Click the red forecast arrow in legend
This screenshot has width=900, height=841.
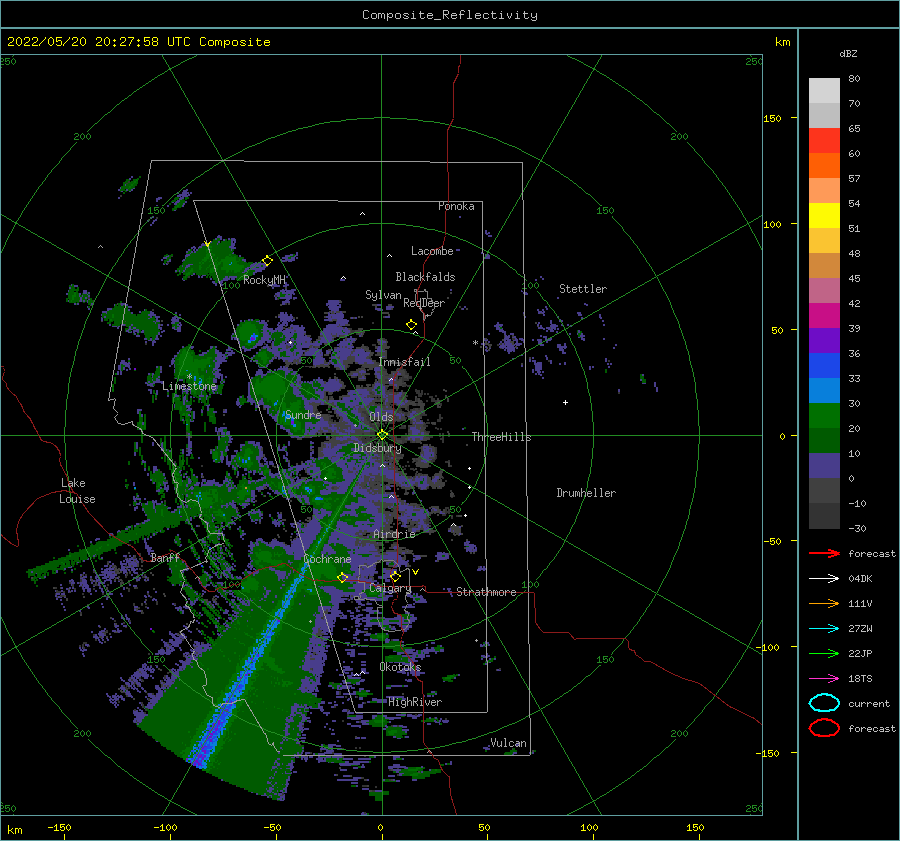tap(824, 553)
